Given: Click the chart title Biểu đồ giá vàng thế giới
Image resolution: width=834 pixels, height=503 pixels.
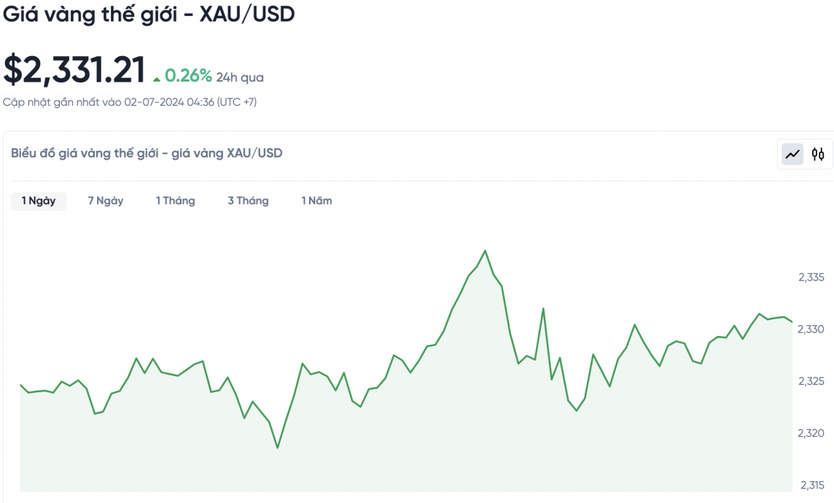Looking at the screenshot, I should [146, 153].
